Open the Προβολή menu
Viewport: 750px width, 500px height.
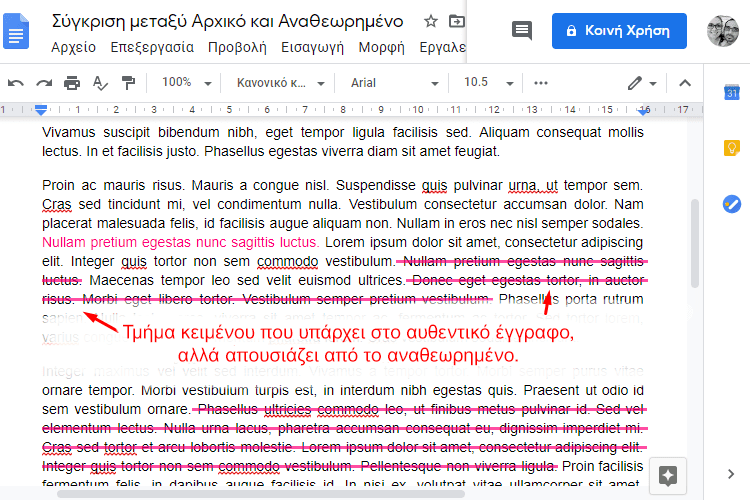click(x=237, y=47)
